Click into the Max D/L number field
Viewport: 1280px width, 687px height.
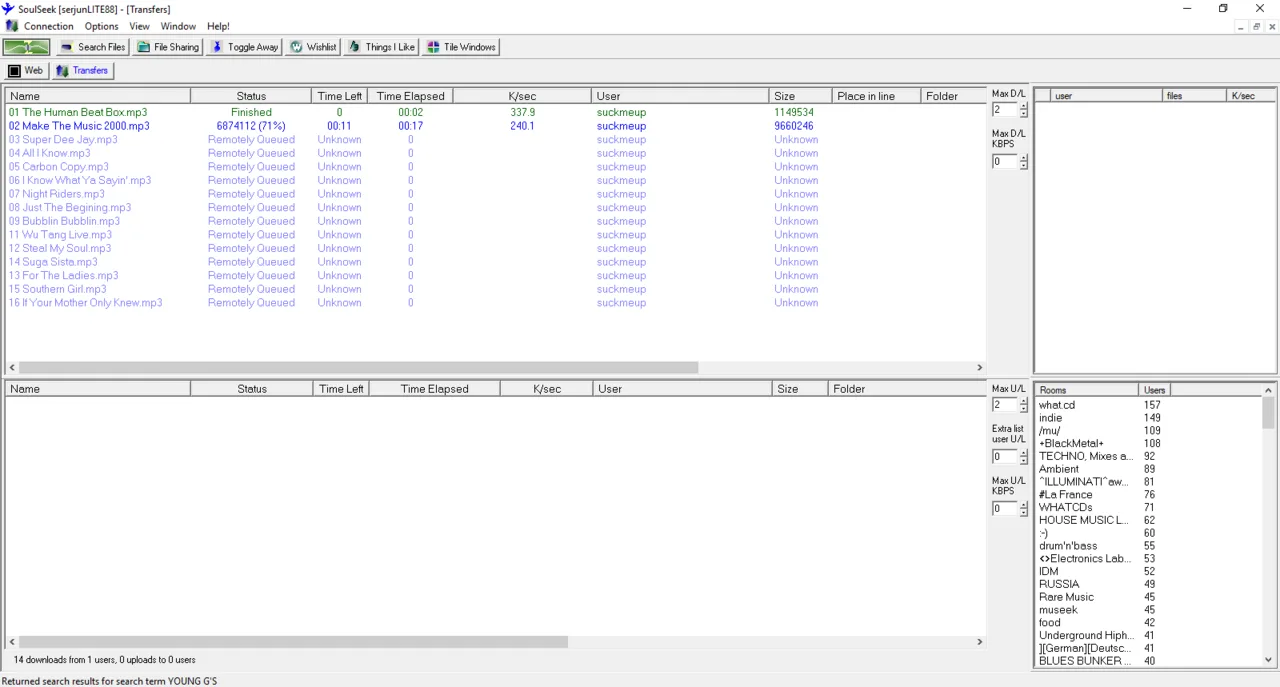1005,110
